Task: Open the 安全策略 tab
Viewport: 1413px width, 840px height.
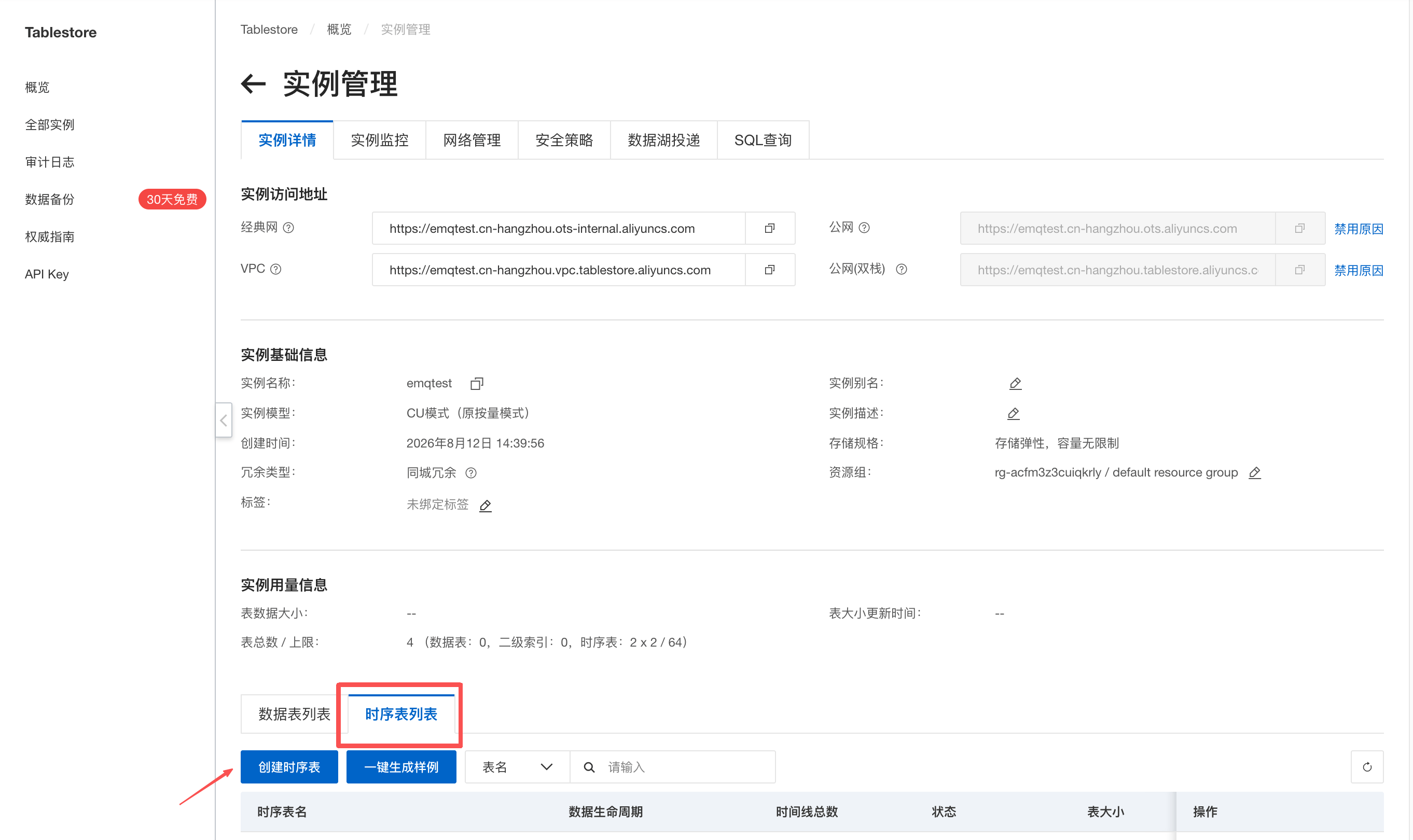Action: 564,140
